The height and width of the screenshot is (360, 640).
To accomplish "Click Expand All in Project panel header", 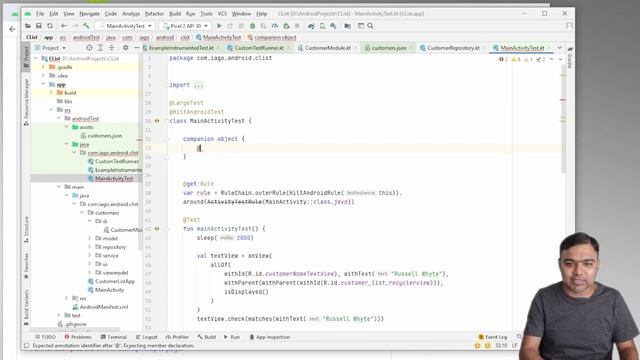I will pos(100,48).
